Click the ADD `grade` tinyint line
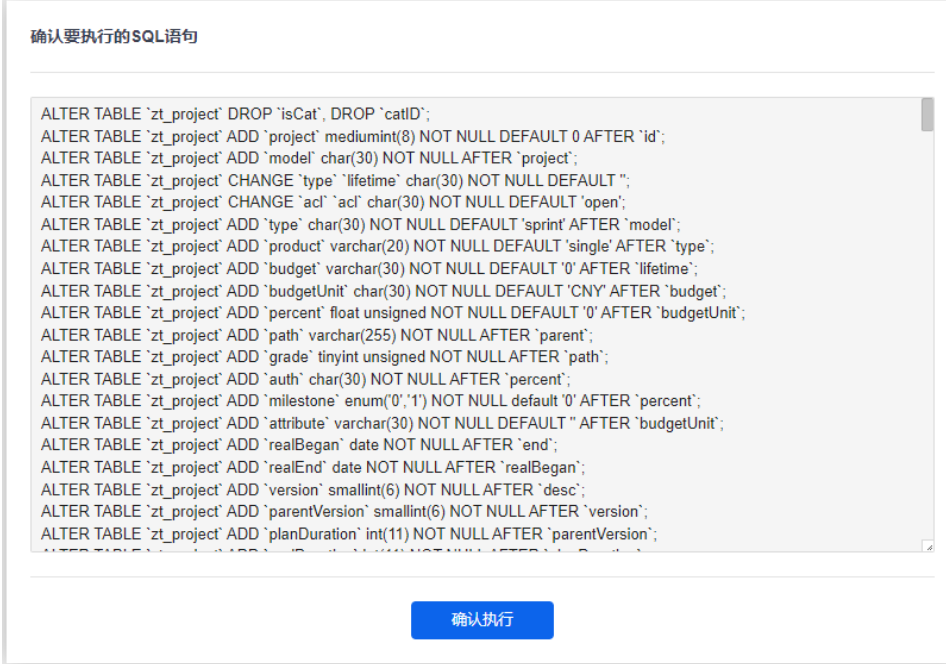This screenshot has height=664, width=946. coord(324,357)
